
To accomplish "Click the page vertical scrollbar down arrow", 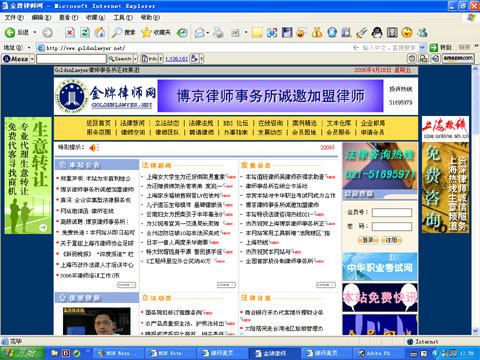I will tap(475, 331).
